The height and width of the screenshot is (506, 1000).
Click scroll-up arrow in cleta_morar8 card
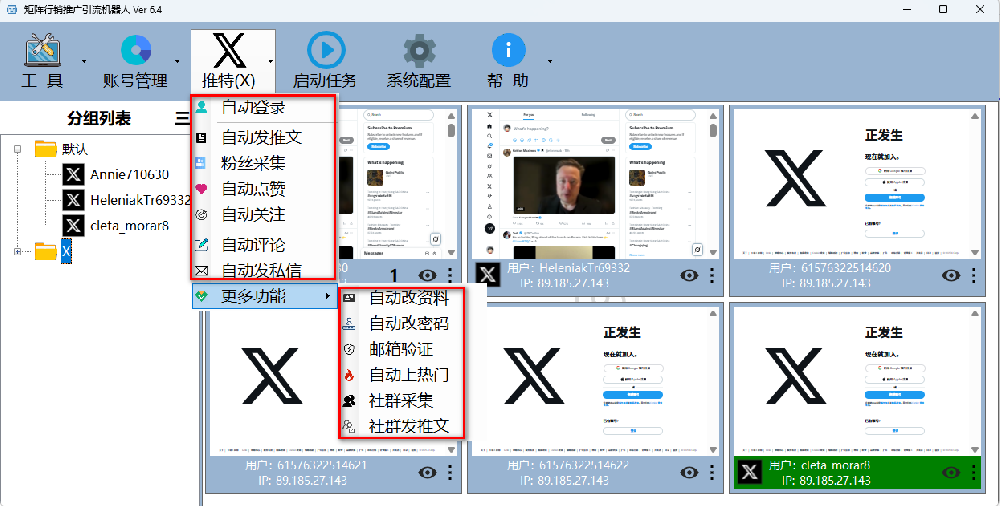pos(974,313)
